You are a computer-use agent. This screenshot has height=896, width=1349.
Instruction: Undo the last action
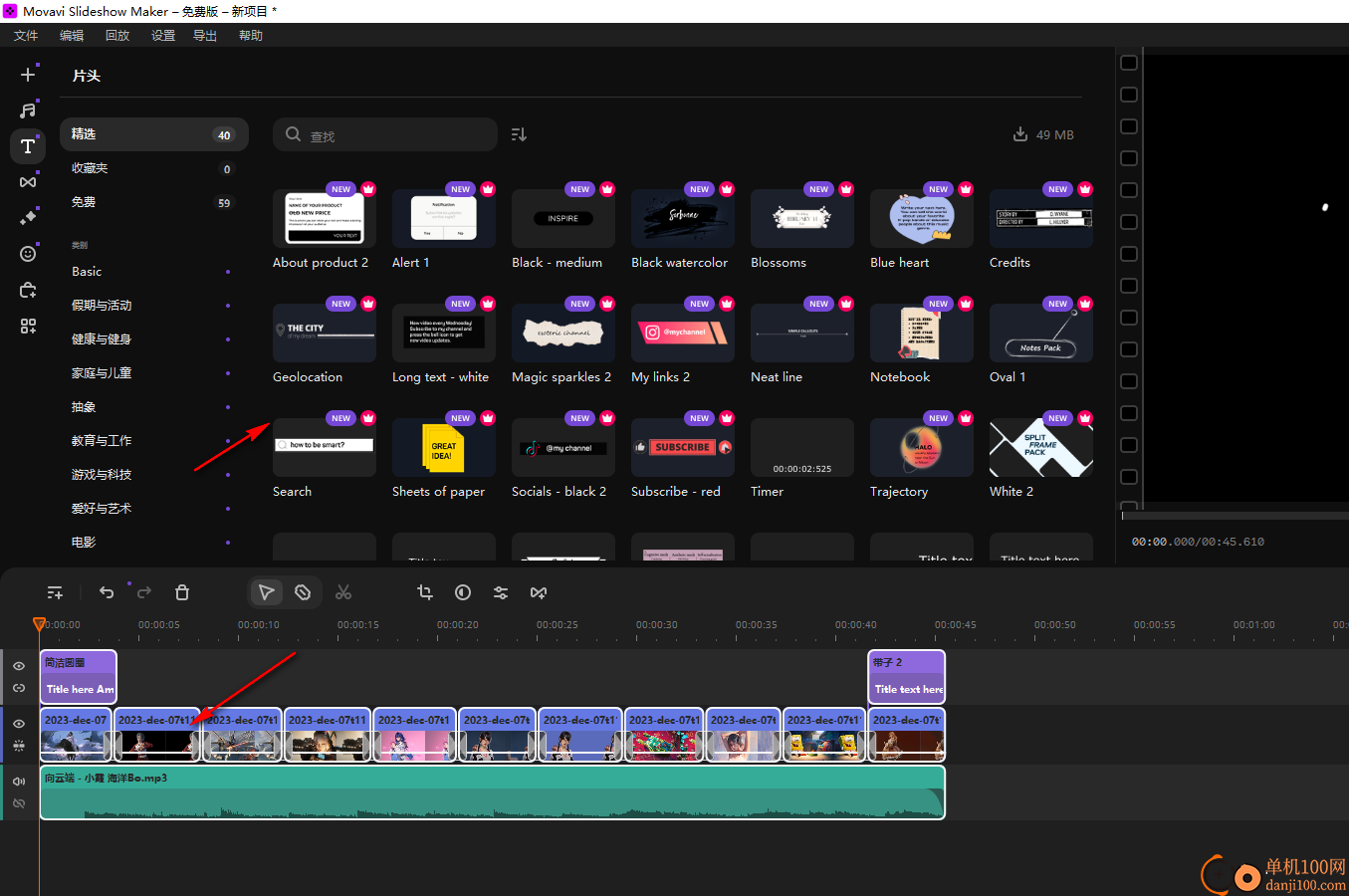[x=107, y=592]
